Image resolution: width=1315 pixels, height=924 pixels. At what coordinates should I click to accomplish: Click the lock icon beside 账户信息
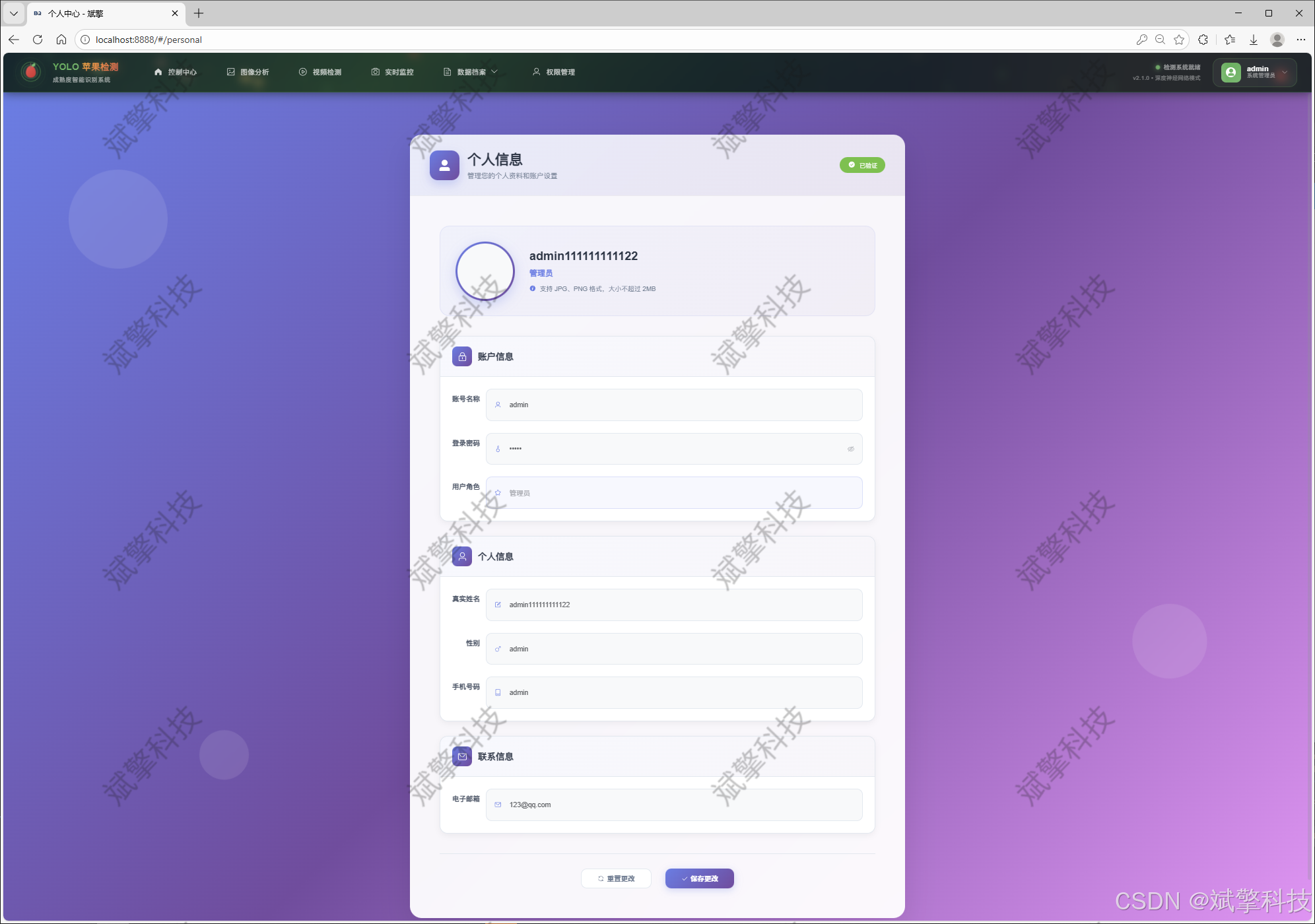[x=462, y=356]
